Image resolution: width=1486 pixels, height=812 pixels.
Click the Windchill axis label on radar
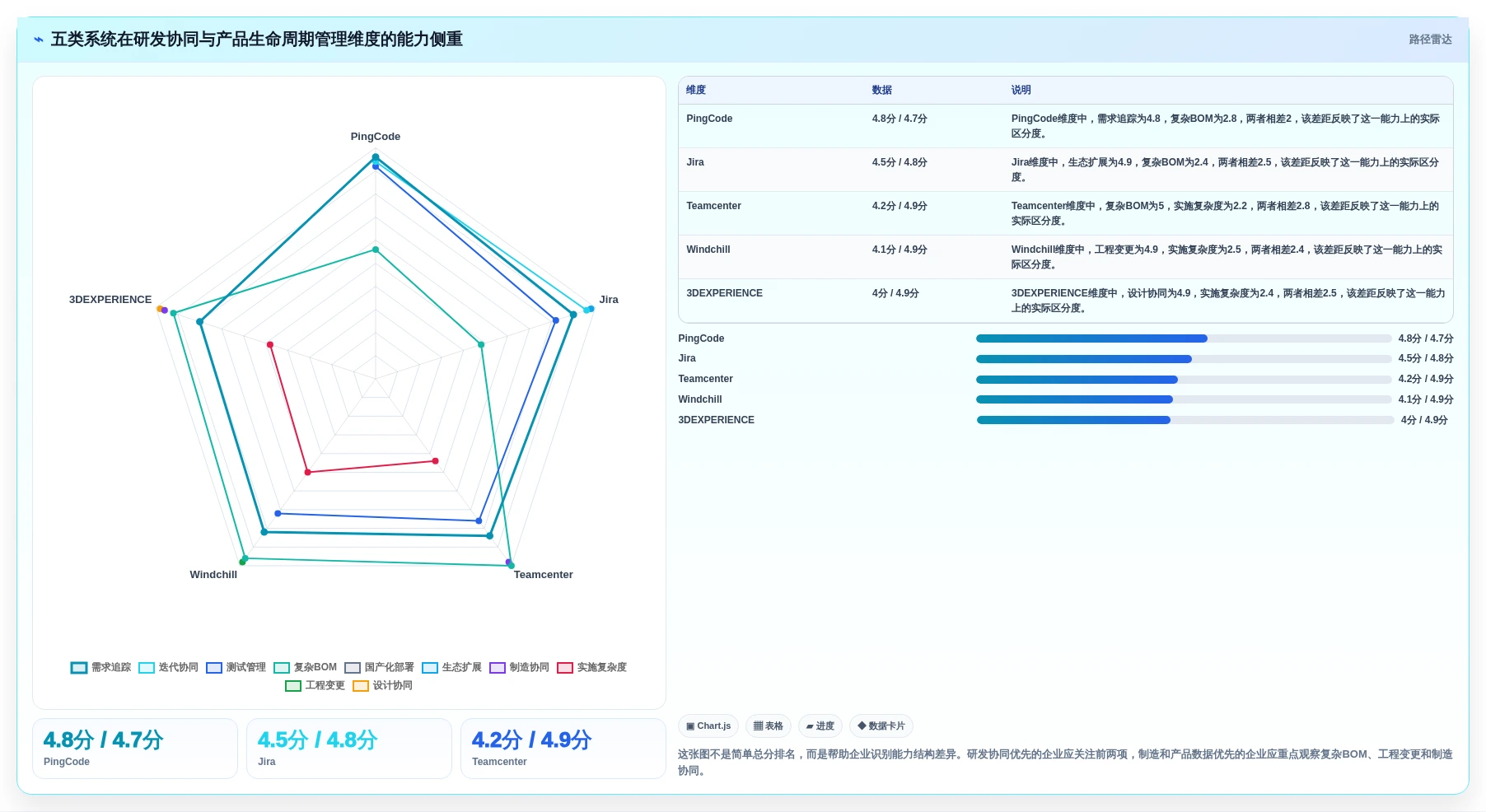(213, 575)
